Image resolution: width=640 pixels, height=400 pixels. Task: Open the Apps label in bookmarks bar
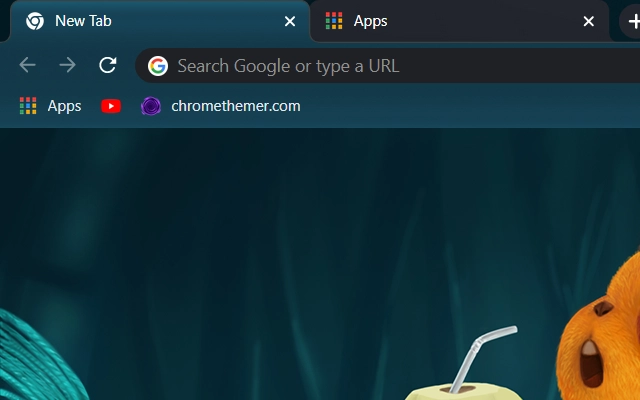coord(64,106)
